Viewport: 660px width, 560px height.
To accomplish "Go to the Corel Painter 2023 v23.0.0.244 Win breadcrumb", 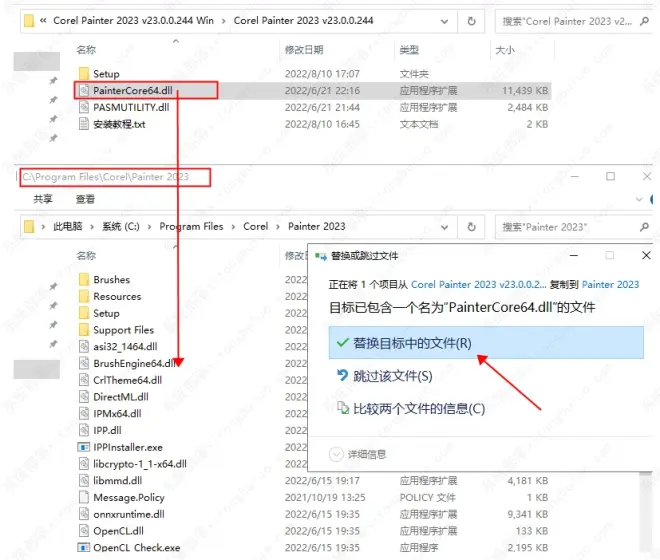I will coord(133,20).
